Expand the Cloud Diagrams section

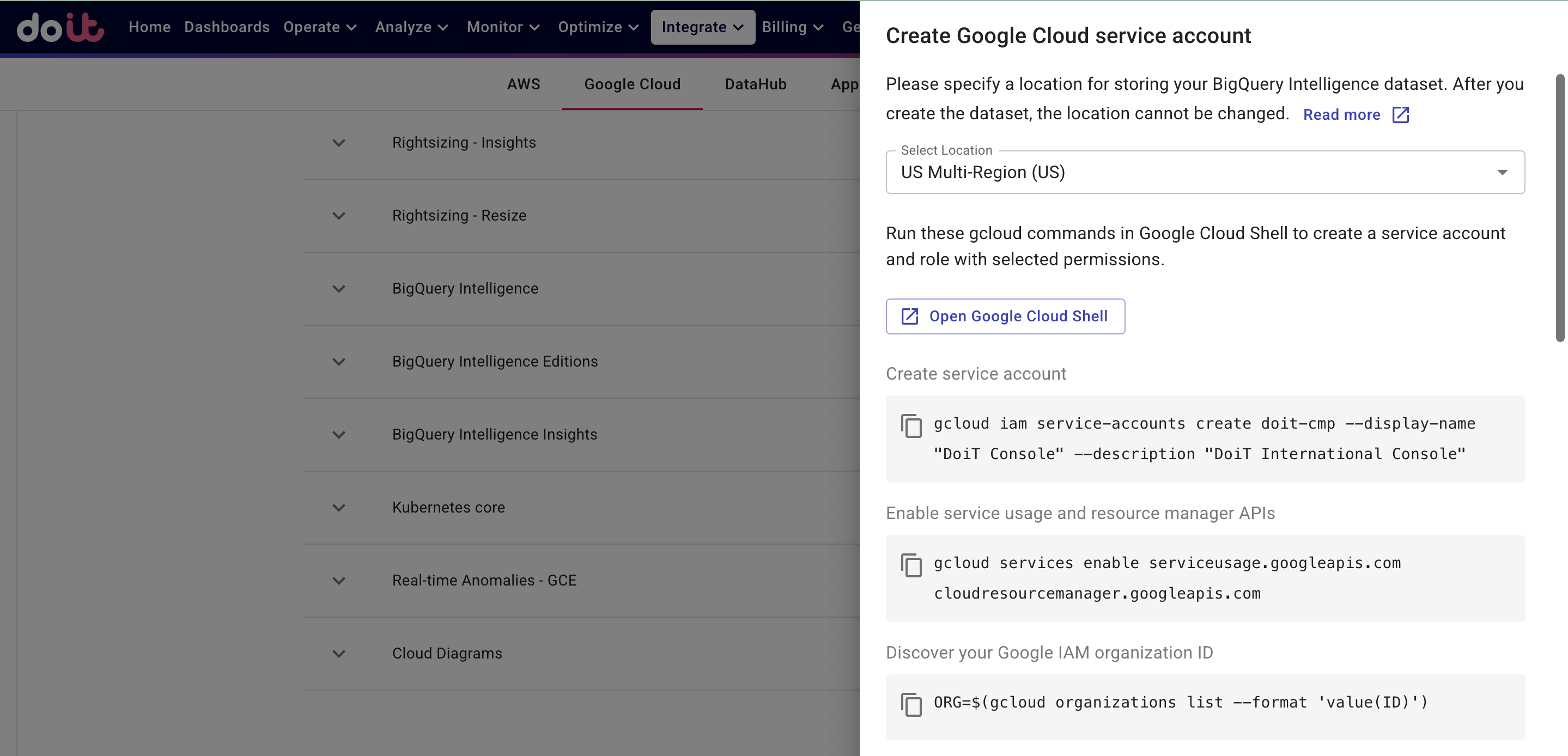(339, 653)
